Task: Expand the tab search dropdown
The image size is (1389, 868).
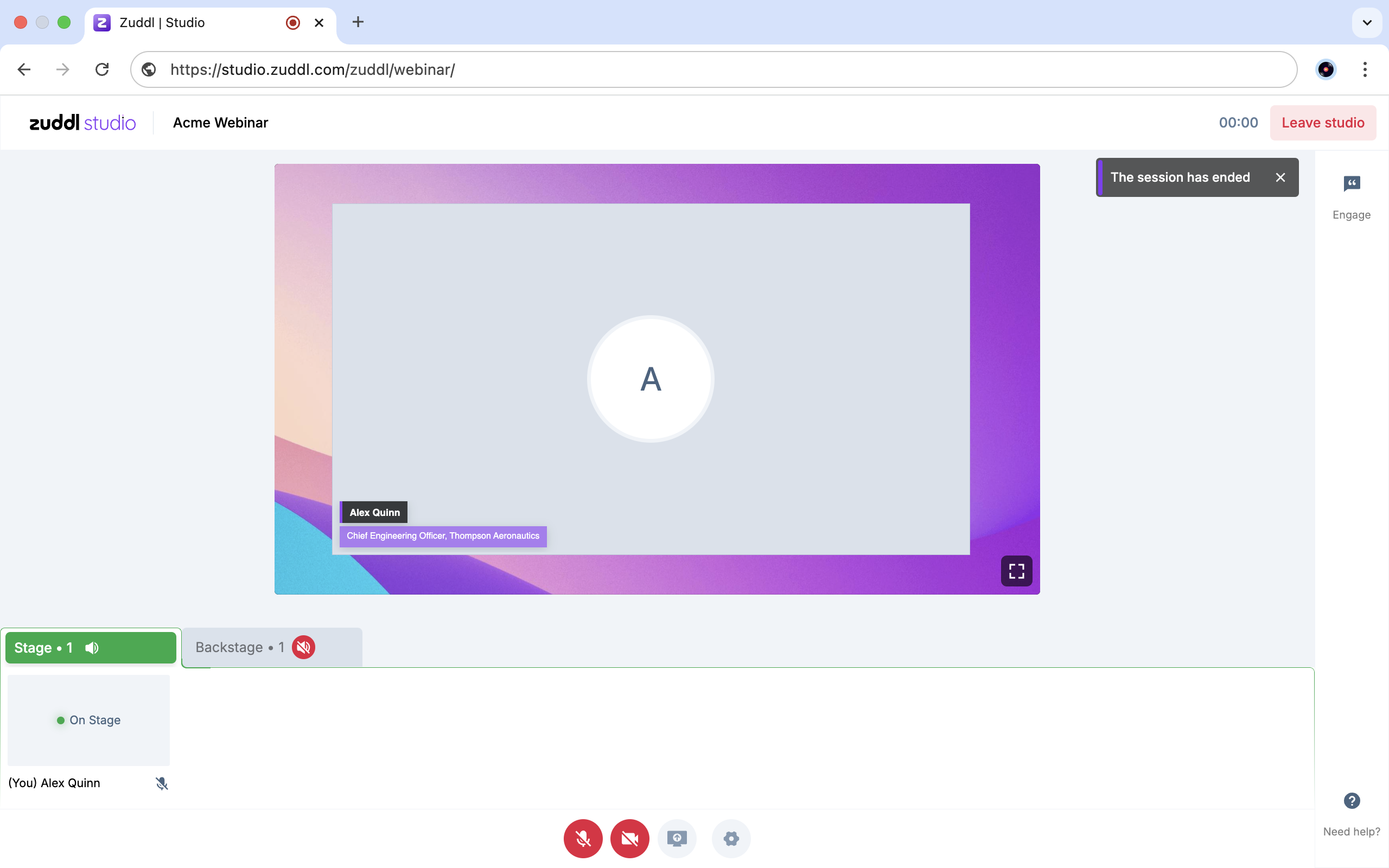Action: pos(1367,22)
